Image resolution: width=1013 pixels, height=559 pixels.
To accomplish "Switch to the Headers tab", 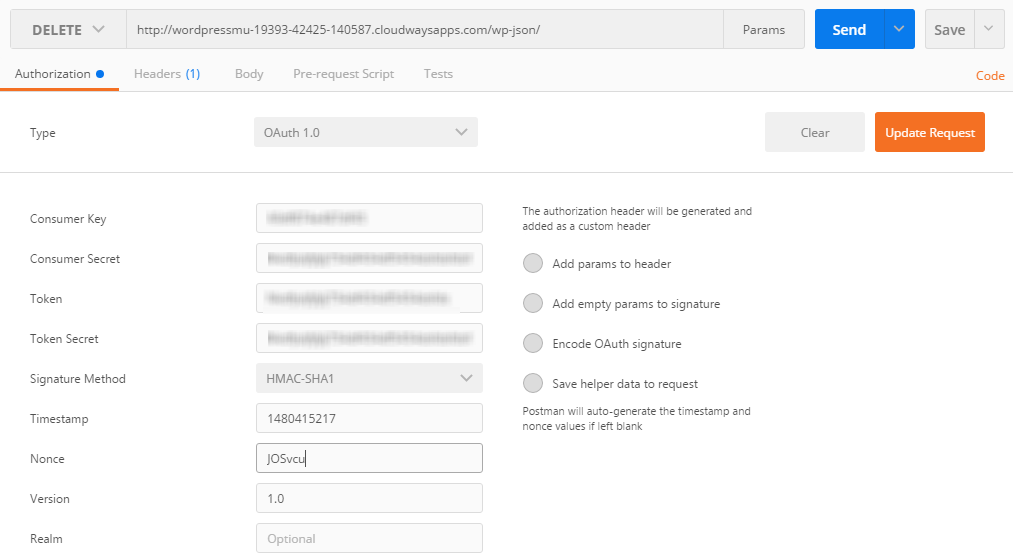I will [167, 74].
